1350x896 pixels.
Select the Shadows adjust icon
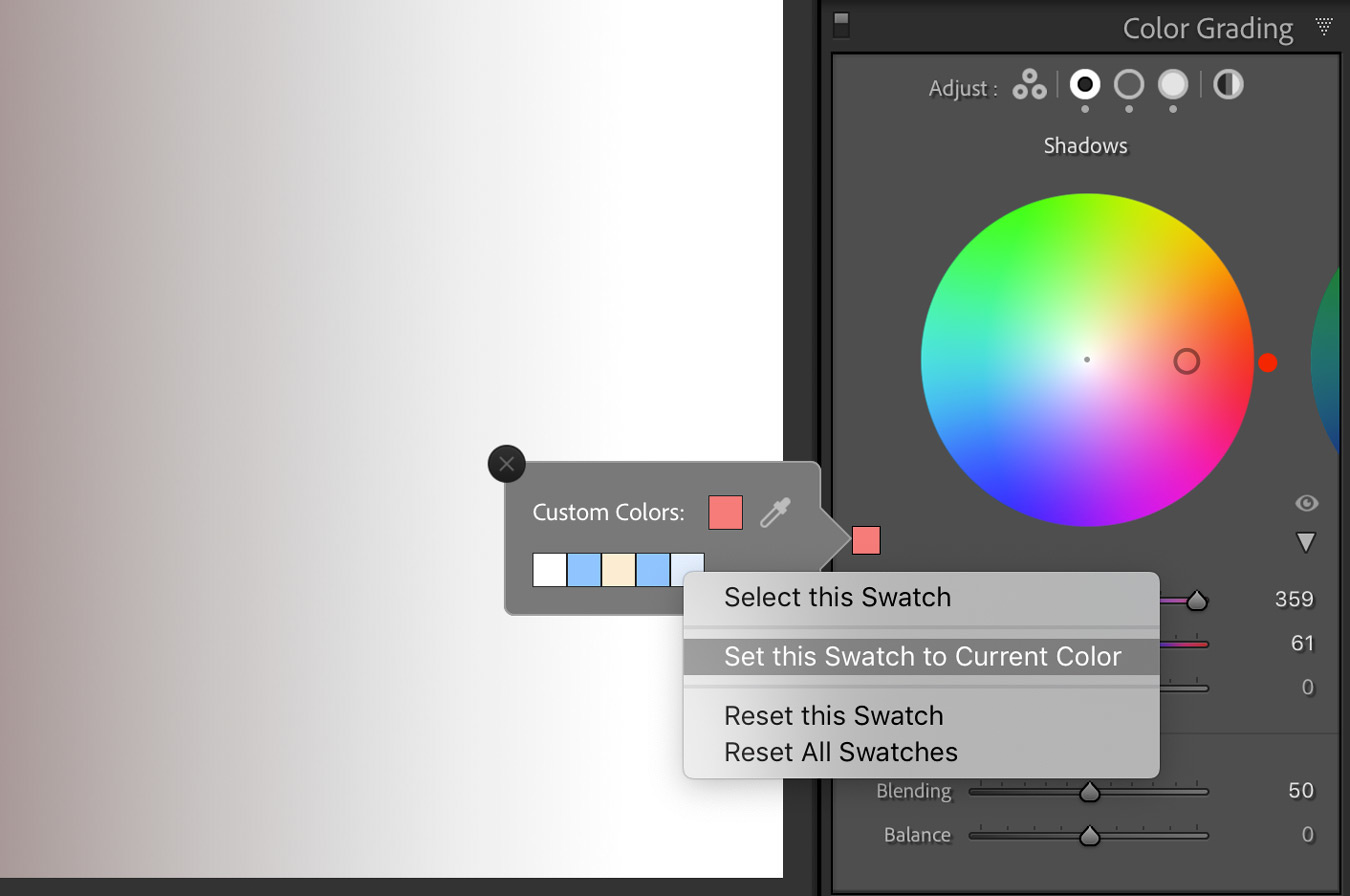[1085, 84]
